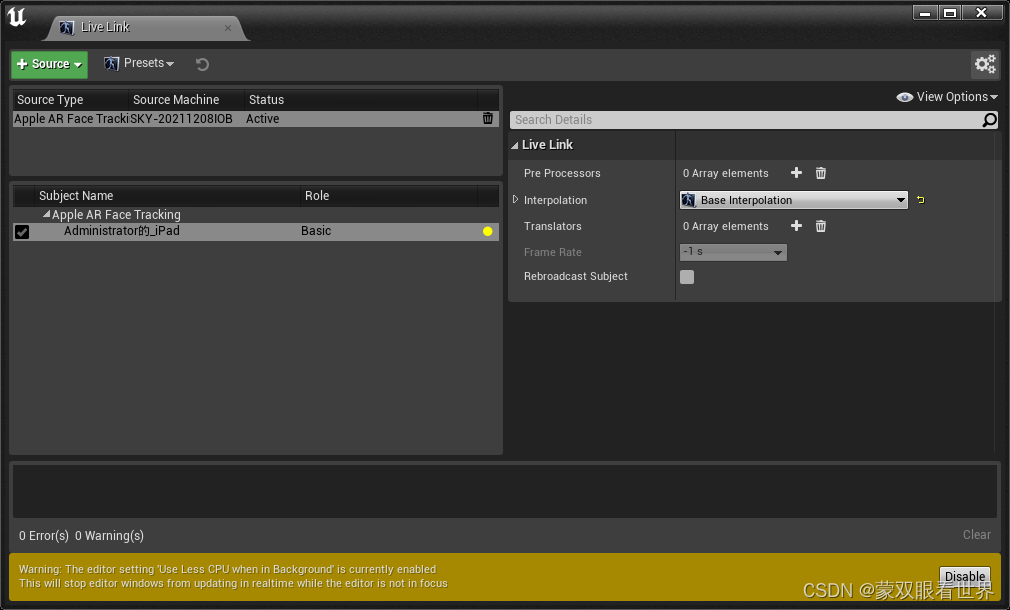Click the Role column header

click(317, 196)
